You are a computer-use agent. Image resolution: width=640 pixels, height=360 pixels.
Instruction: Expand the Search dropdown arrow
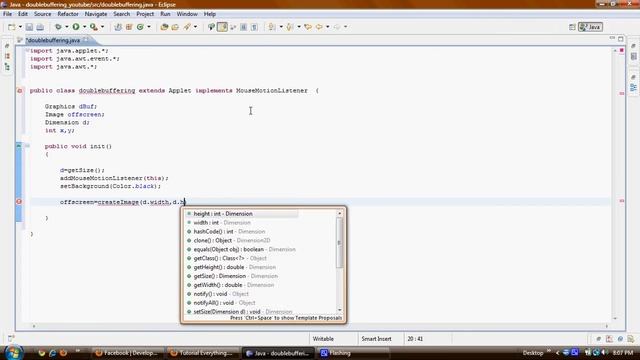point(195,27)
